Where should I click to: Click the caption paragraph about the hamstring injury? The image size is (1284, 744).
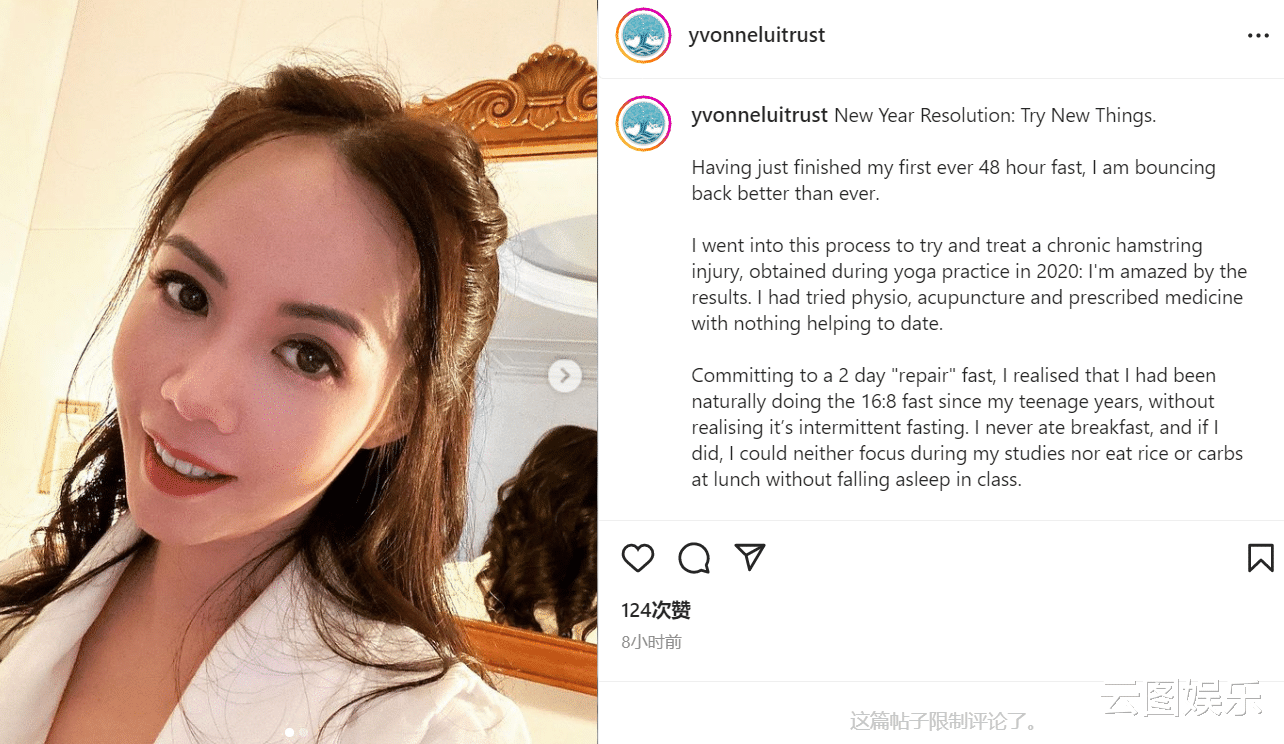(968, 284)
